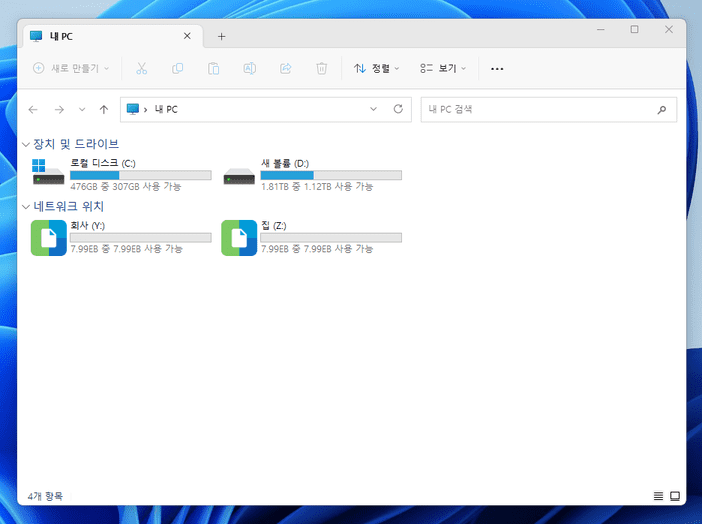Open the three-dot more options menu
Viewport: 702px width, 524px height.
click(x=497, y=69)
